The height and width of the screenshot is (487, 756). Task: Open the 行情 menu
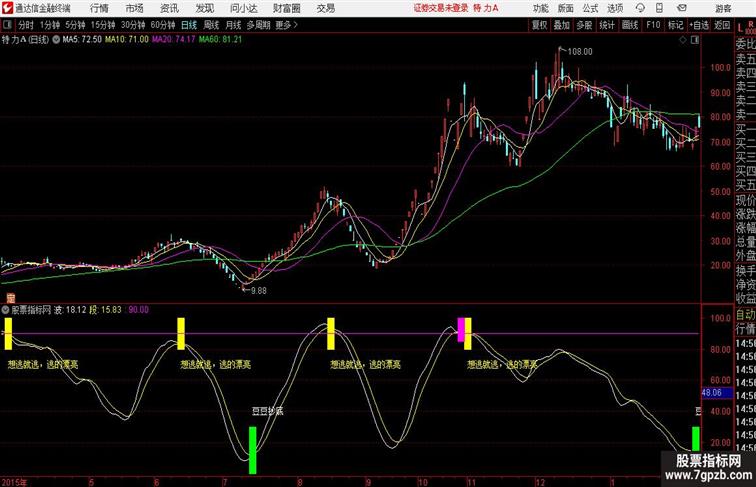99,8
